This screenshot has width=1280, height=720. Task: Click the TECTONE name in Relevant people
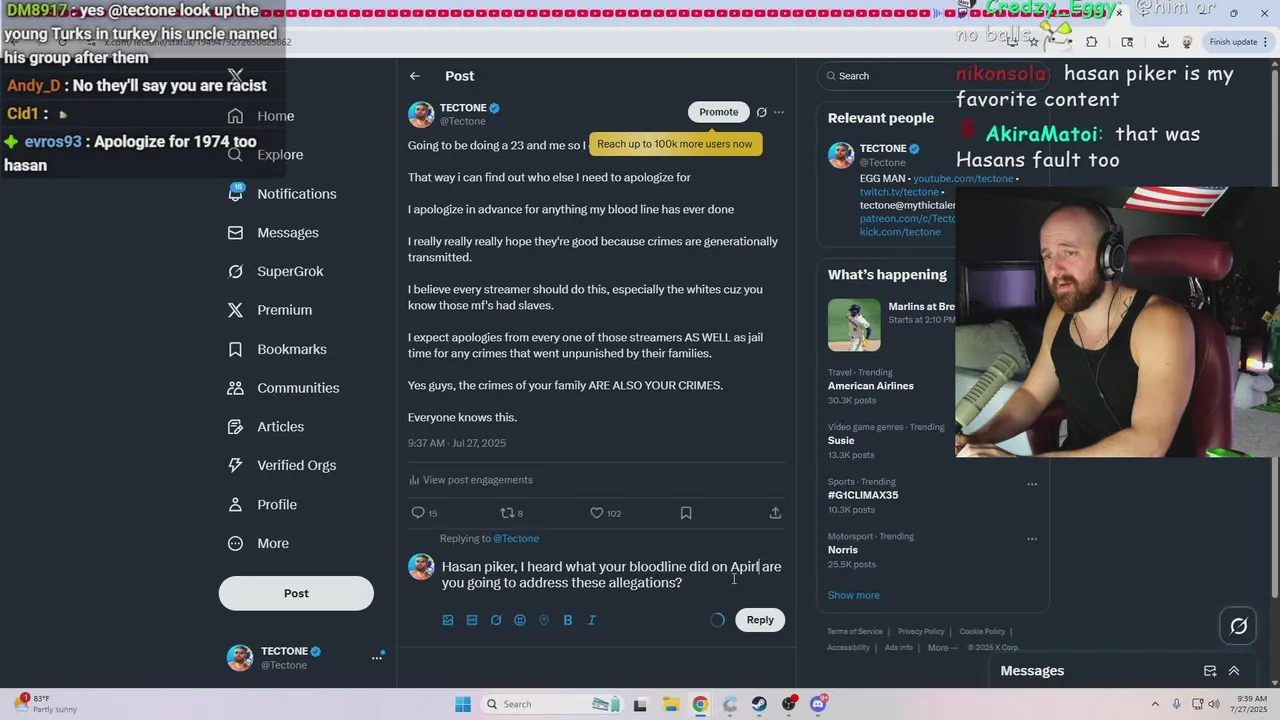(x=883, y=149)
